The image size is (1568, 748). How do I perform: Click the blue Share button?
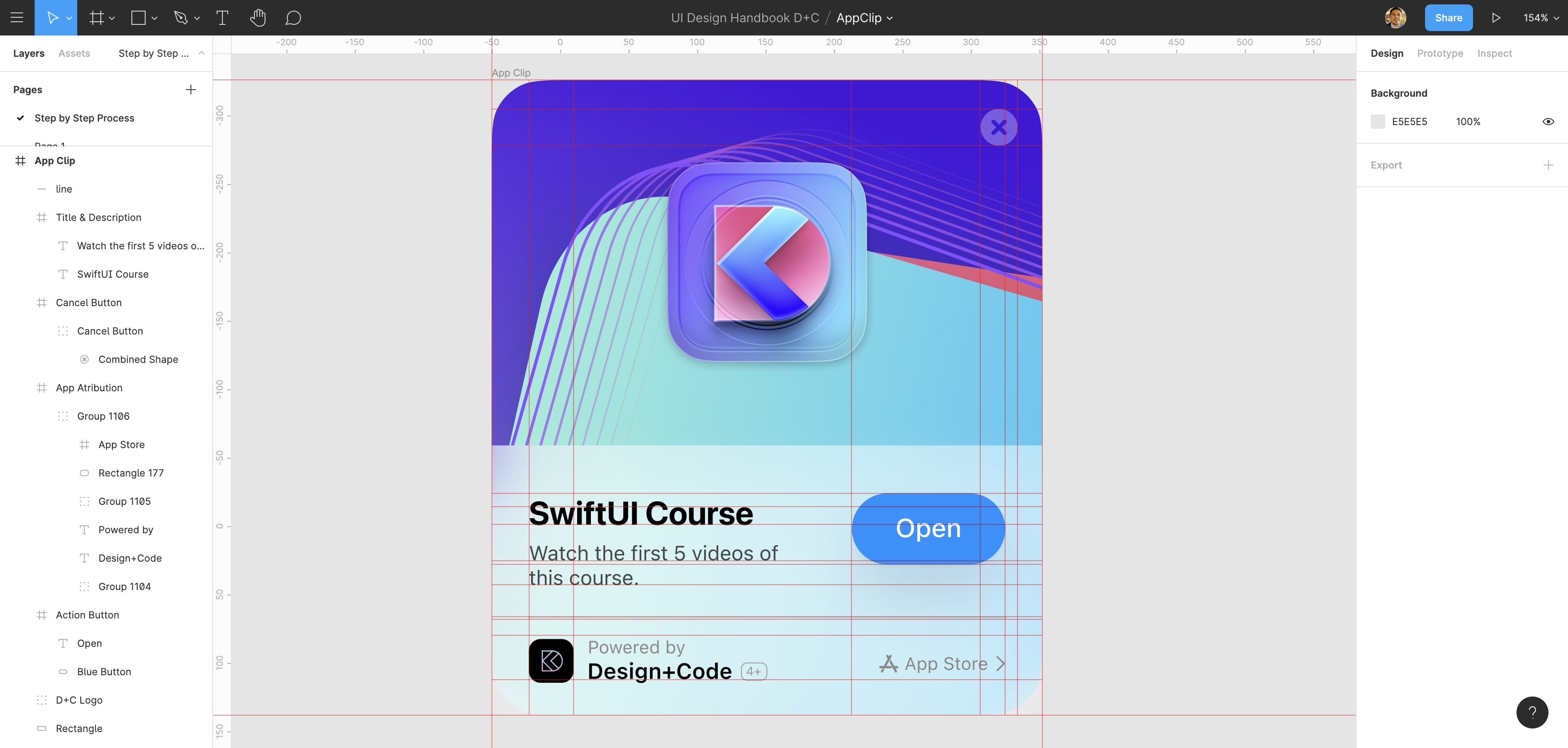[x=1448, y=18]
